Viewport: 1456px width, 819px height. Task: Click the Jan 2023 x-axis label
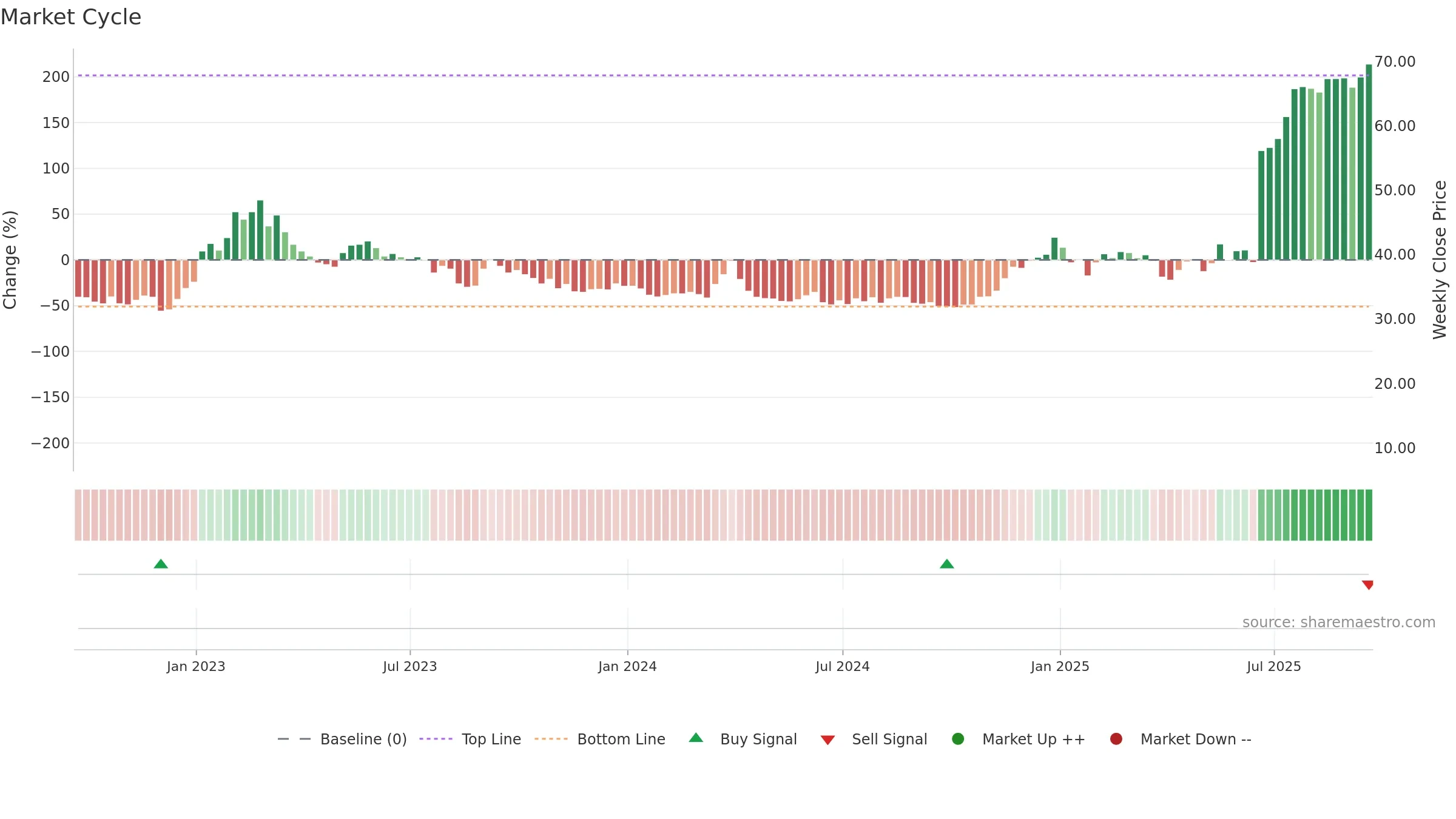coord(196,667)
